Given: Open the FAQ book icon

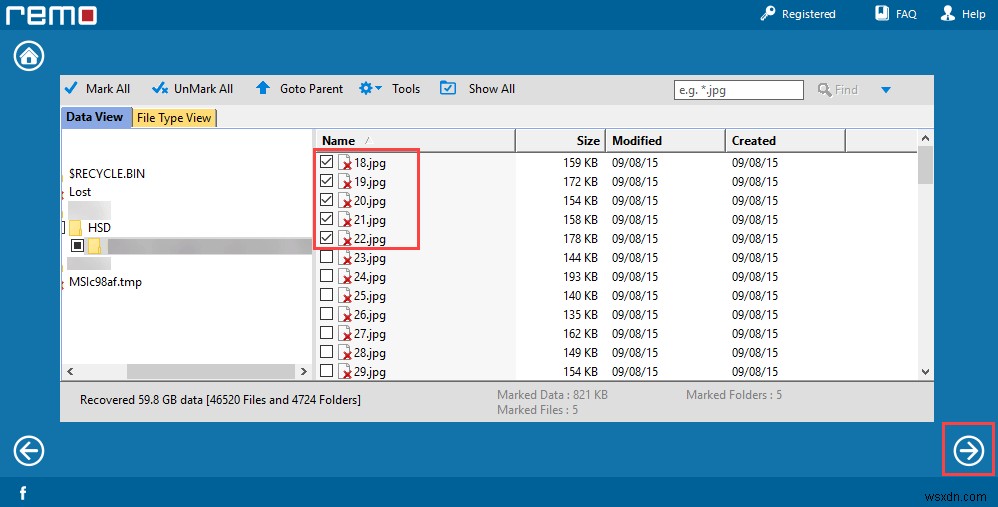Looking at the screenshot, I should (882, 13).
